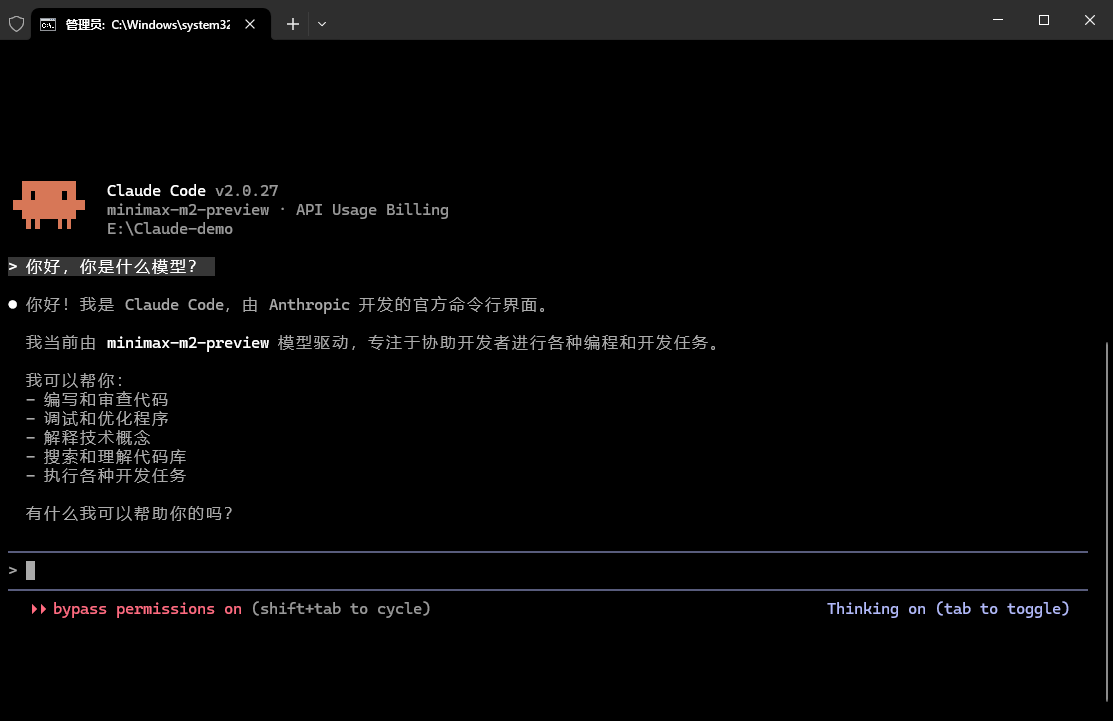
Task: Open a new terminal tab with plus
Action: point(292,24)
